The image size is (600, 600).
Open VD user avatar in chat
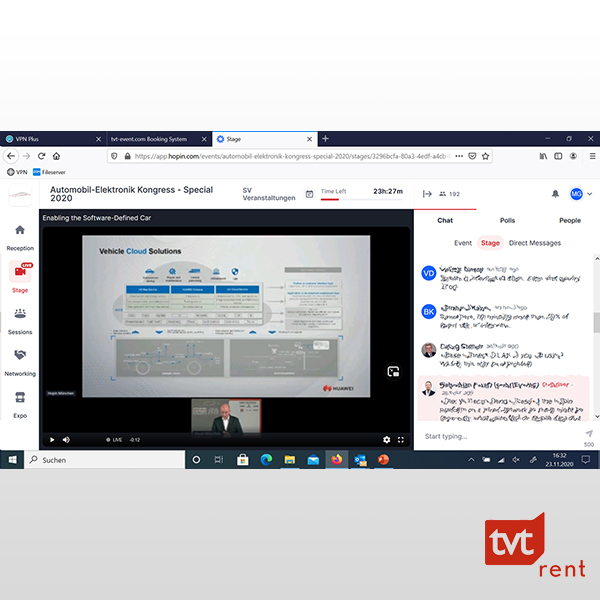click(x=429, y=273)
